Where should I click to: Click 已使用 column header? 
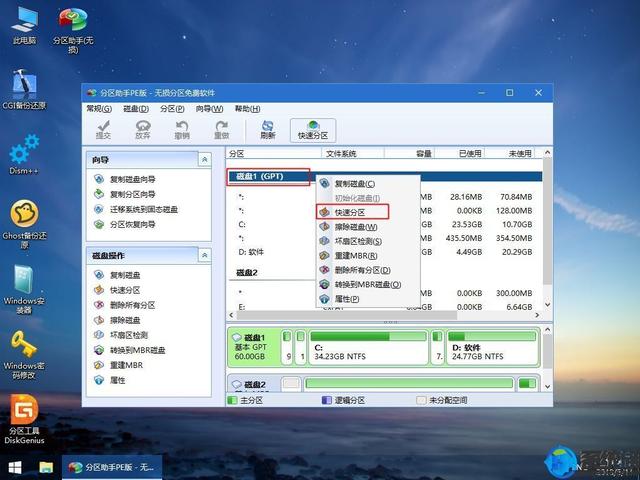tap(460, 153)
